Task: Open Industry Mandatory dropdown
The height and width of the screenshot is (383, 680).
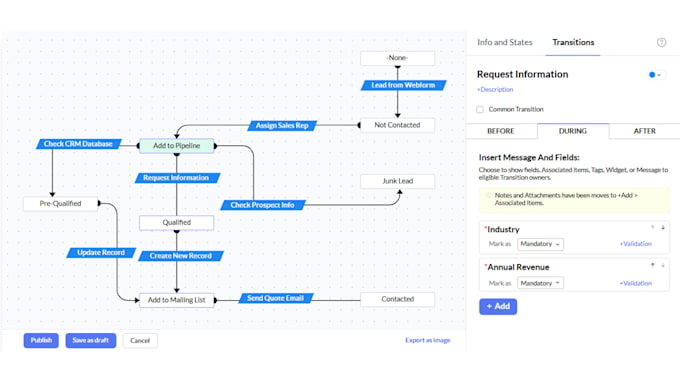Action: point(540,244)
